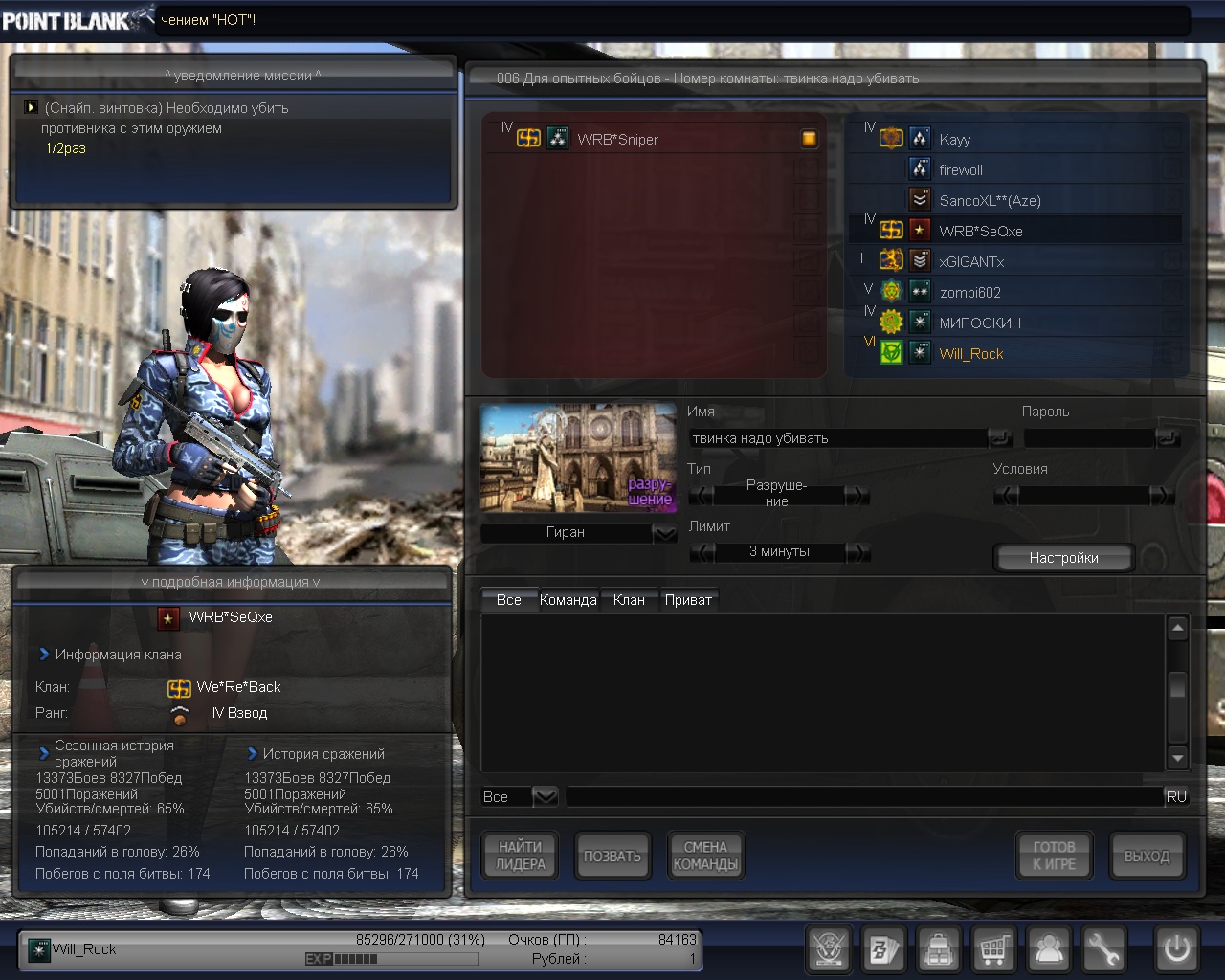Collapse the подробная информация panel header
1225x980 pixels.
pos(231,582)
